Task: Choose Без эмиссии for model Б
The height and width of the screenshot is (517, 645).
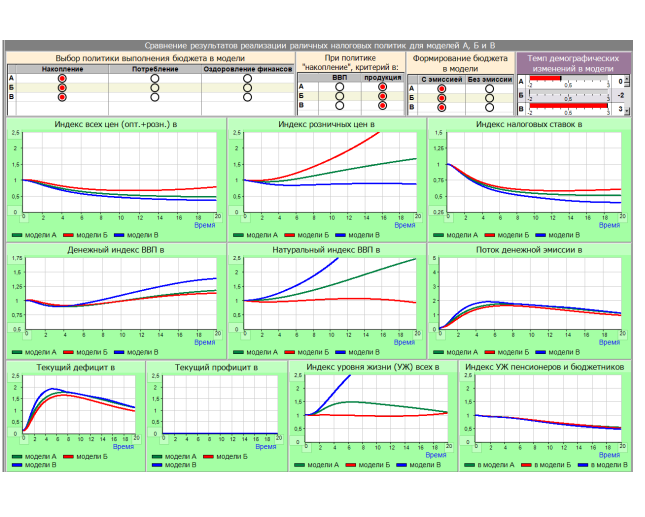Action: click(489, 98)
